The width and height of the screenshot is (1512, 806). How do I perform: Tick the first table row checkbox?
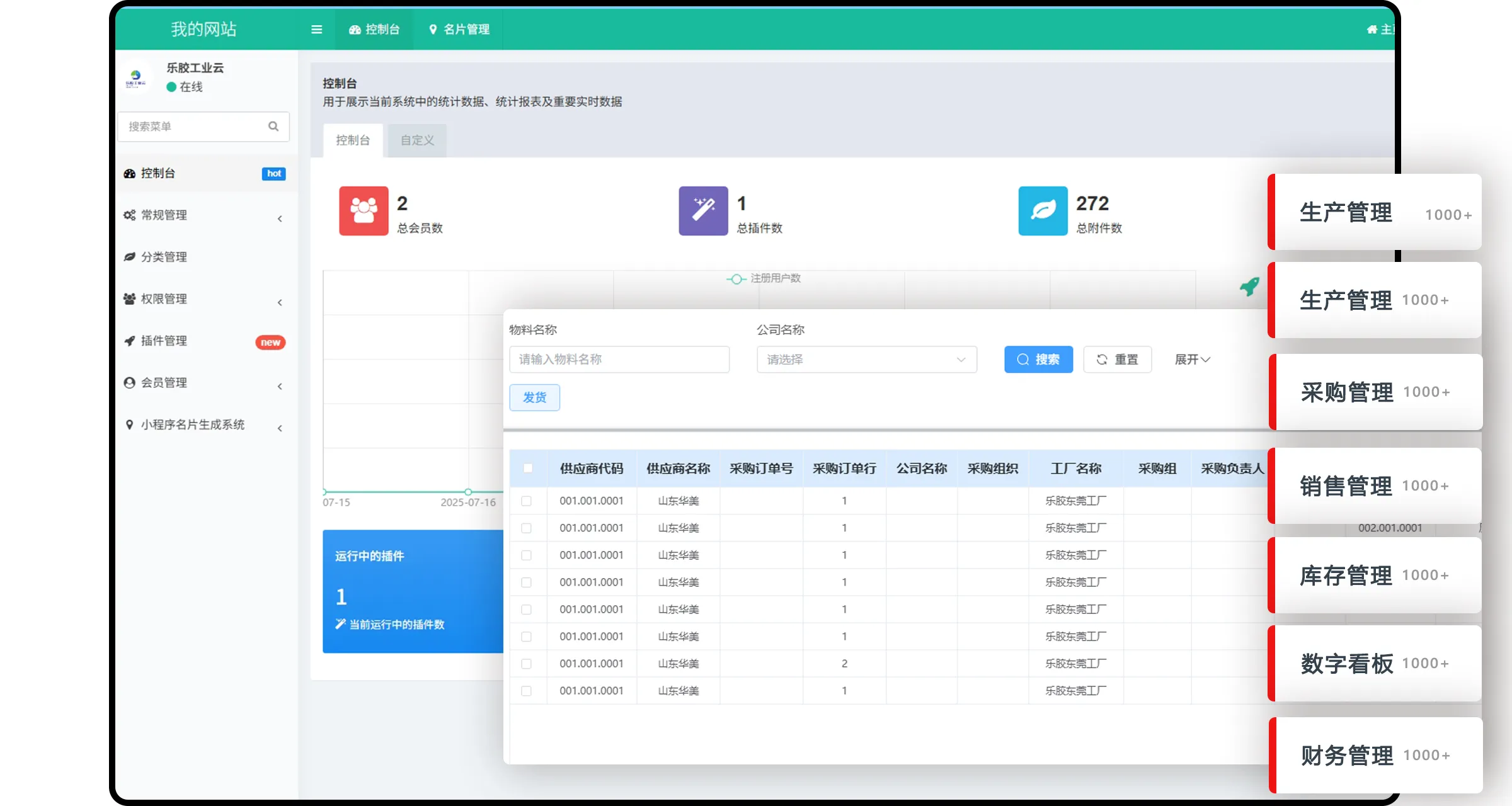tap(527, 501)
